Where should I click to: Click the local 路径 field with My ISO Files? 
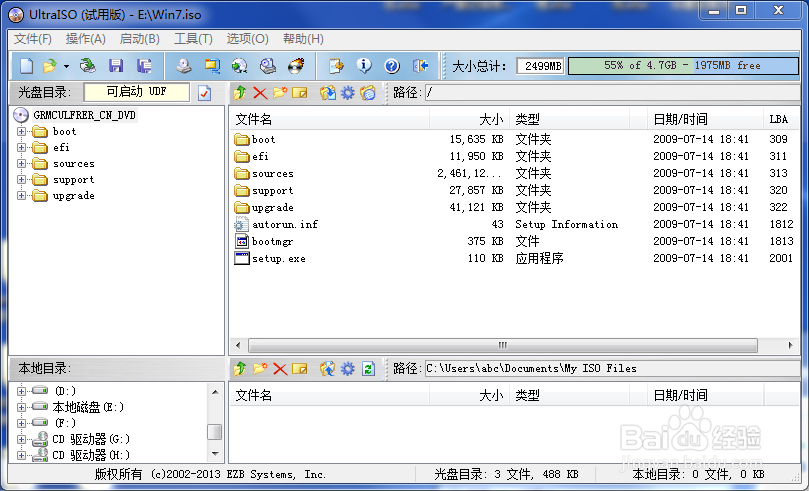coord(612,369)
